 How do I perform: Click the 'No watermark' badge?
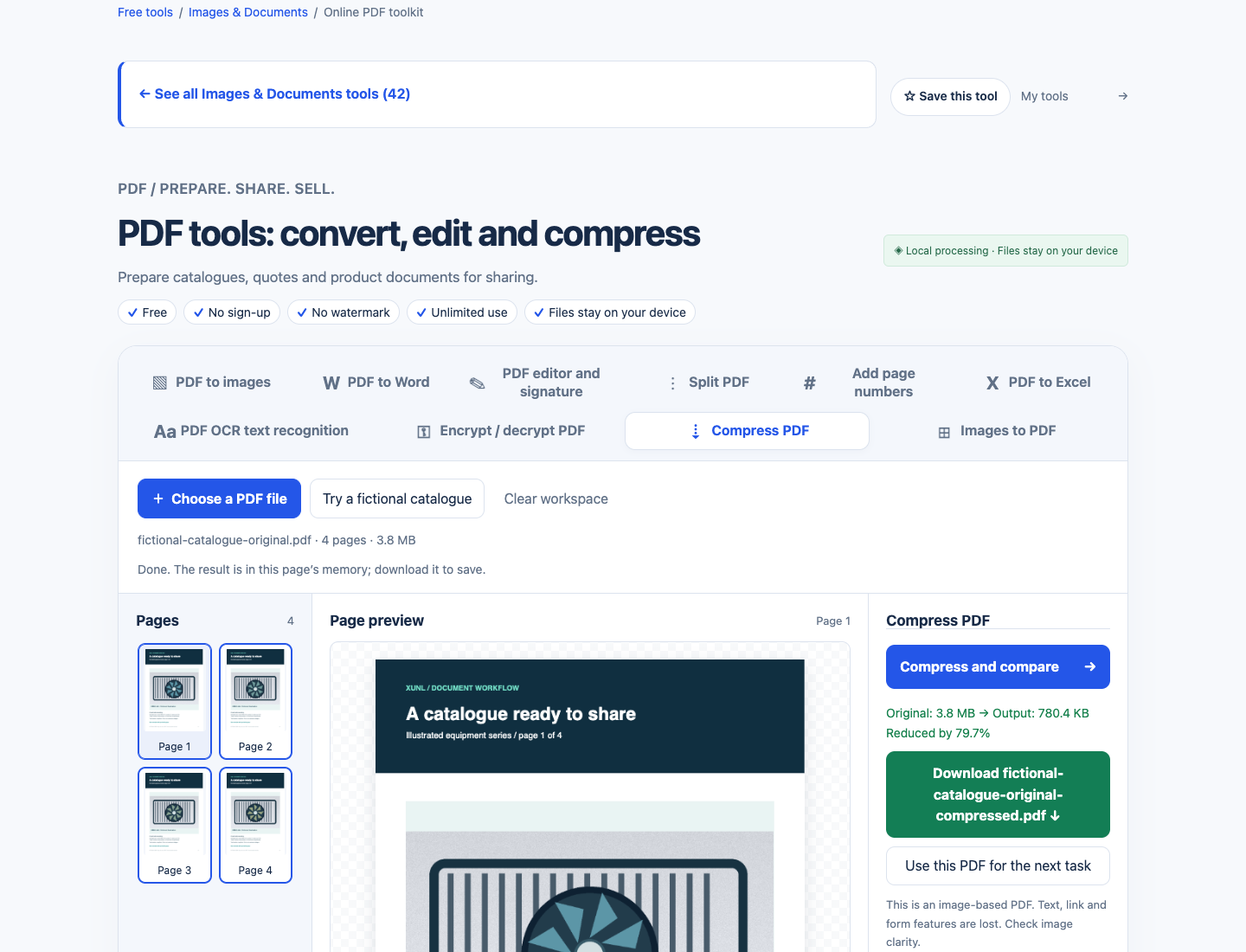tap(344, 312)
